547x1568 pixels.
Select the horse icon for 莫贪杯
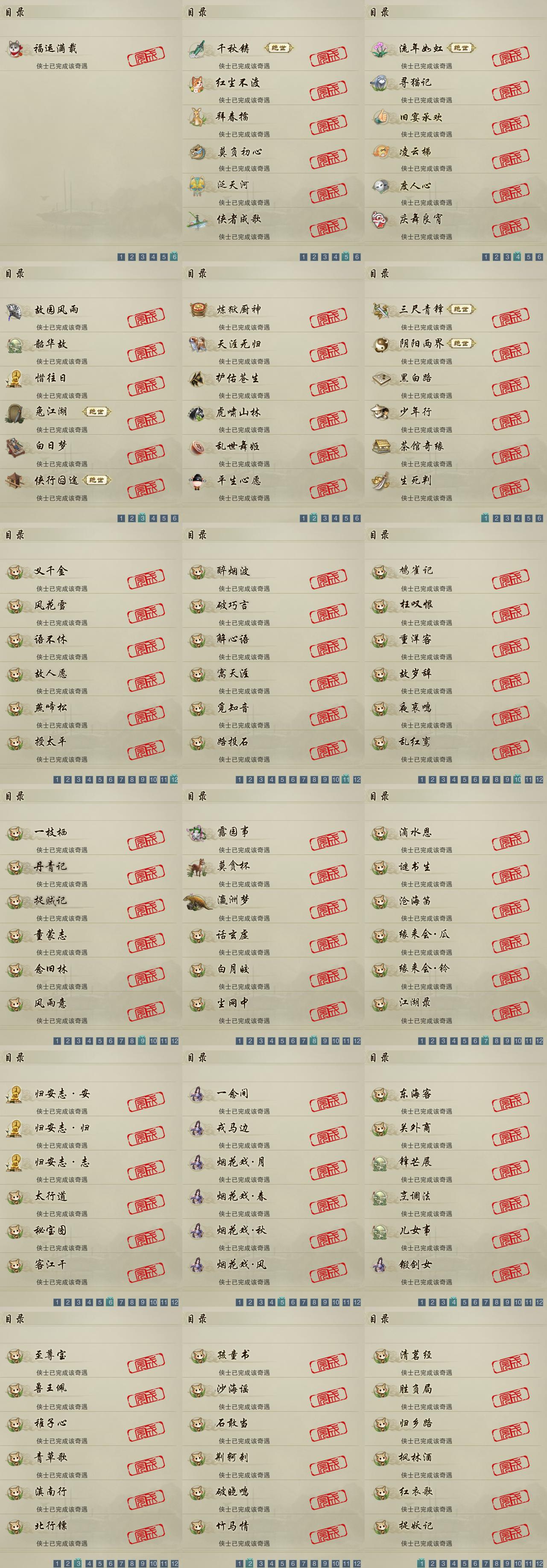197,867
